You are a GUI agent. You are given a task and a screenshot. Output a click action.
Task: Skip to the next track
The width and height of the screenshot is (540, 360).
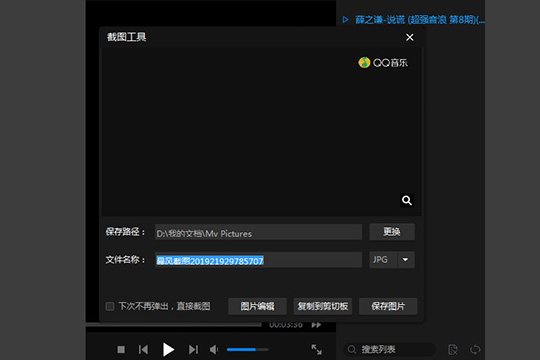point(193,350)
